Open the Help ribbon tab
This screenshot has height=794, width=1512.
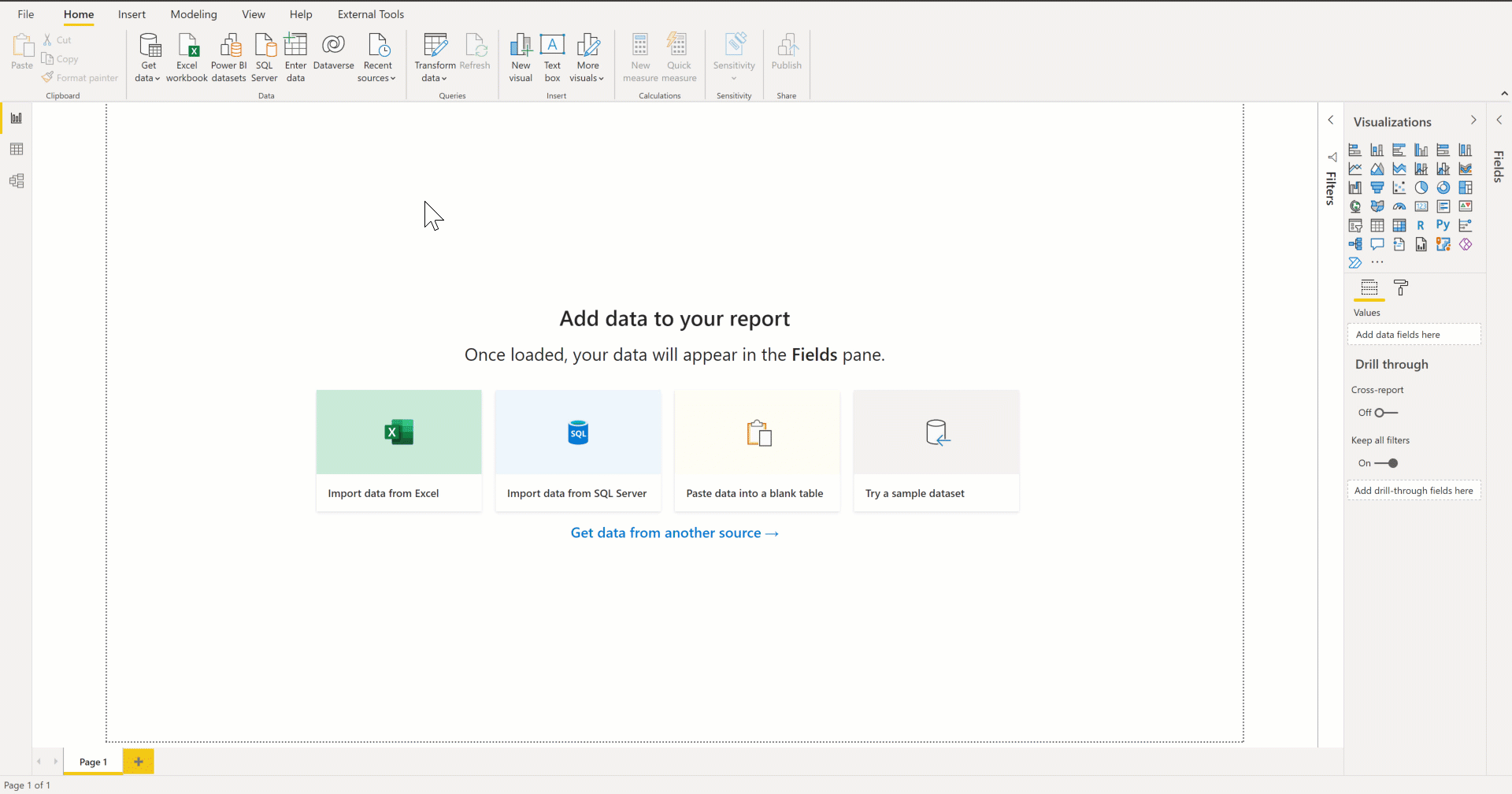[301, 14]
